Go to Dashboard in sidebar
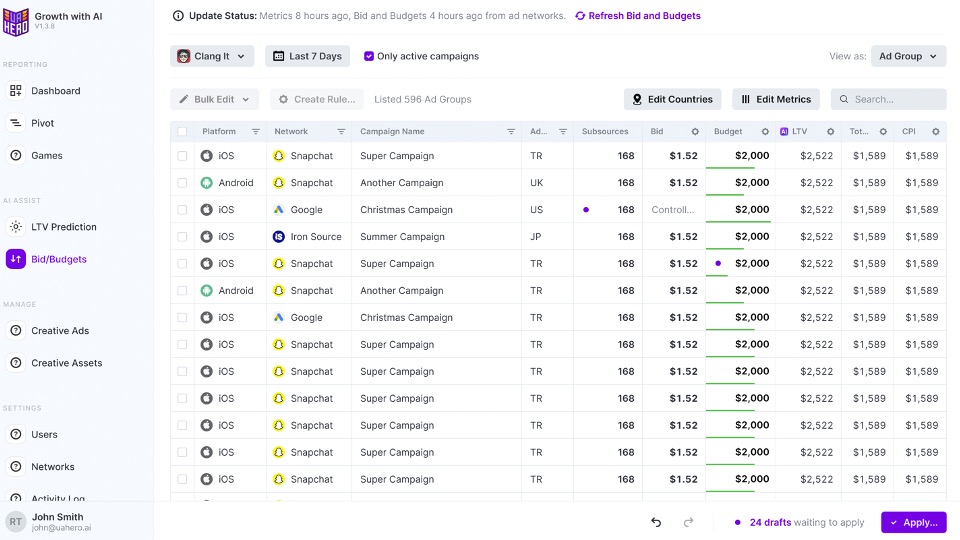This screenshot has width=960, height=540. pyautogui.click(x=56, y=91)
